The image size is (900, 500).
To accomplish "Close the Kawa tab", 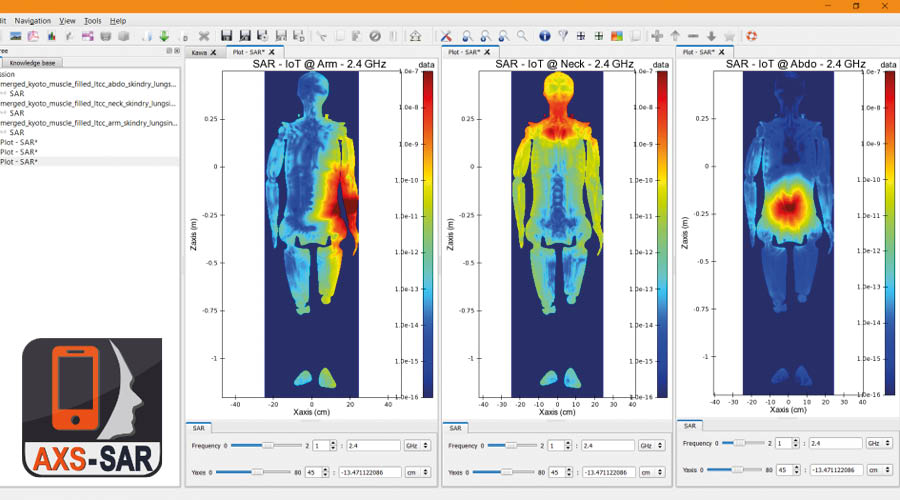I will click(213, 52).
